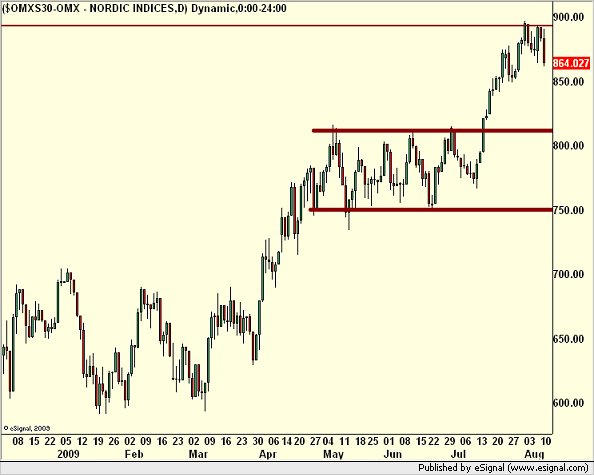Click the 850.00 price axis label
The image size is (594, 475).
pos(569,81)
